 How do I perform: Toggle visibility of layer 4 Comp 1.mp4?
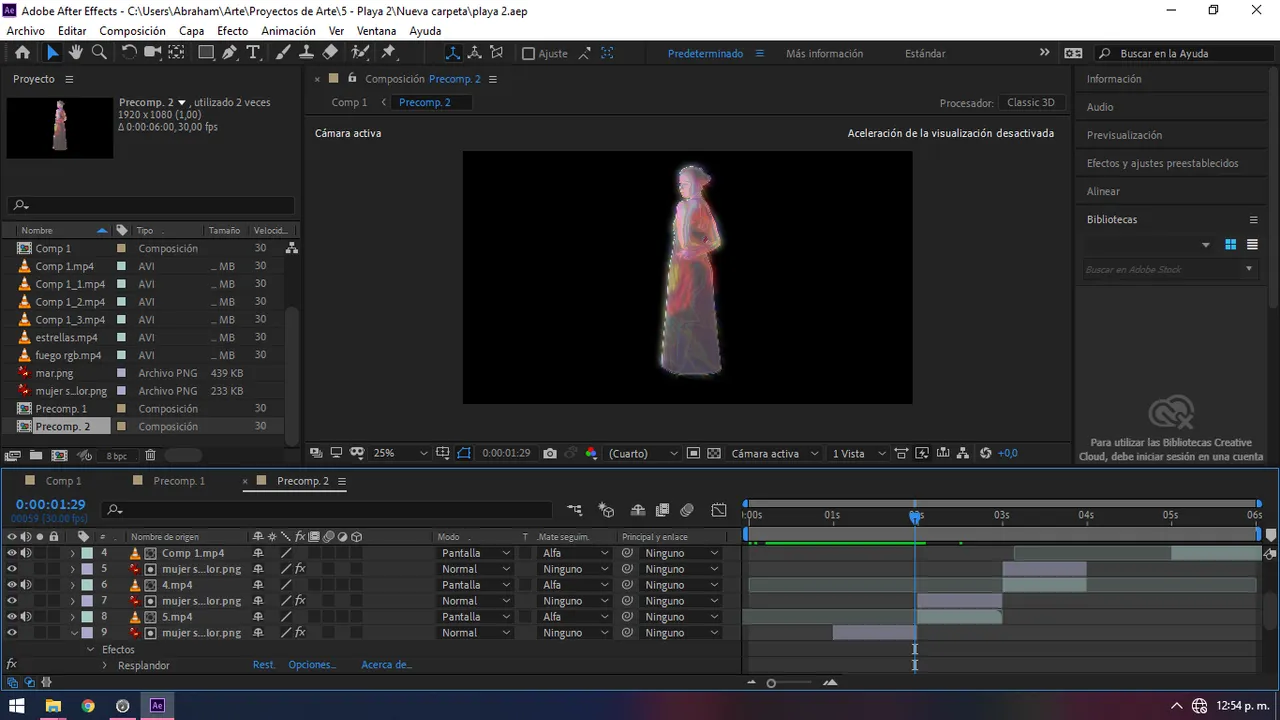point(12,553)
